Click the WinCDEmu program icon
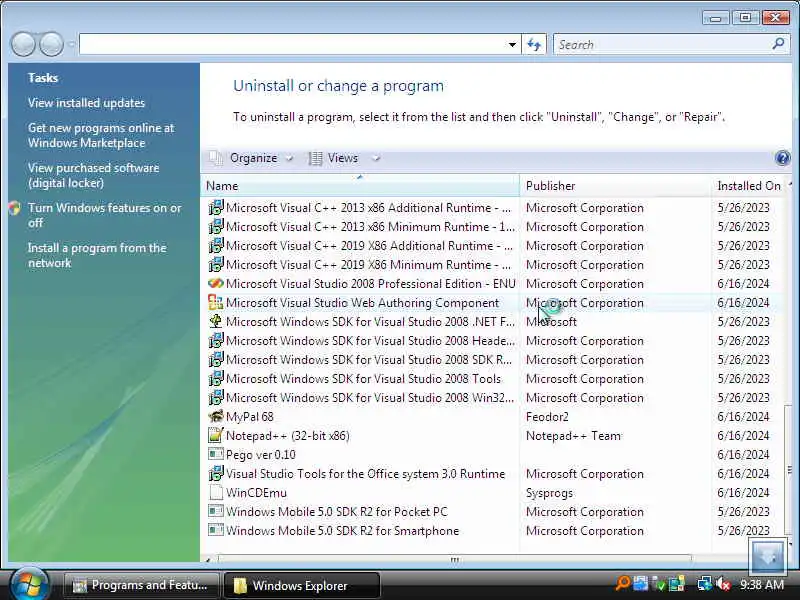Viewport: 800px width, 600px height. pyautogui.click(x=216, y=492)
